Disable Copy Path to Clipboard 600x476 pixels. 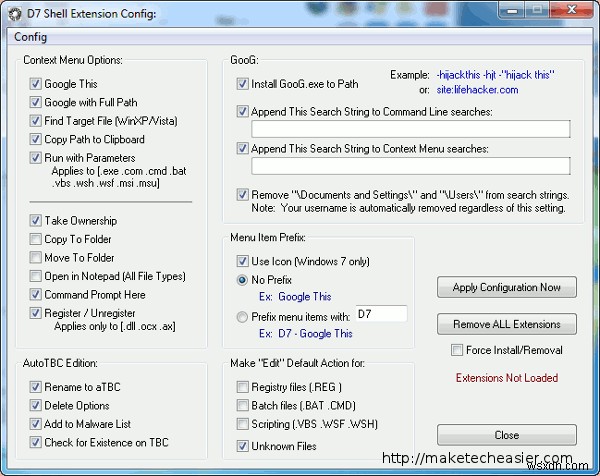tap(36, 139)
